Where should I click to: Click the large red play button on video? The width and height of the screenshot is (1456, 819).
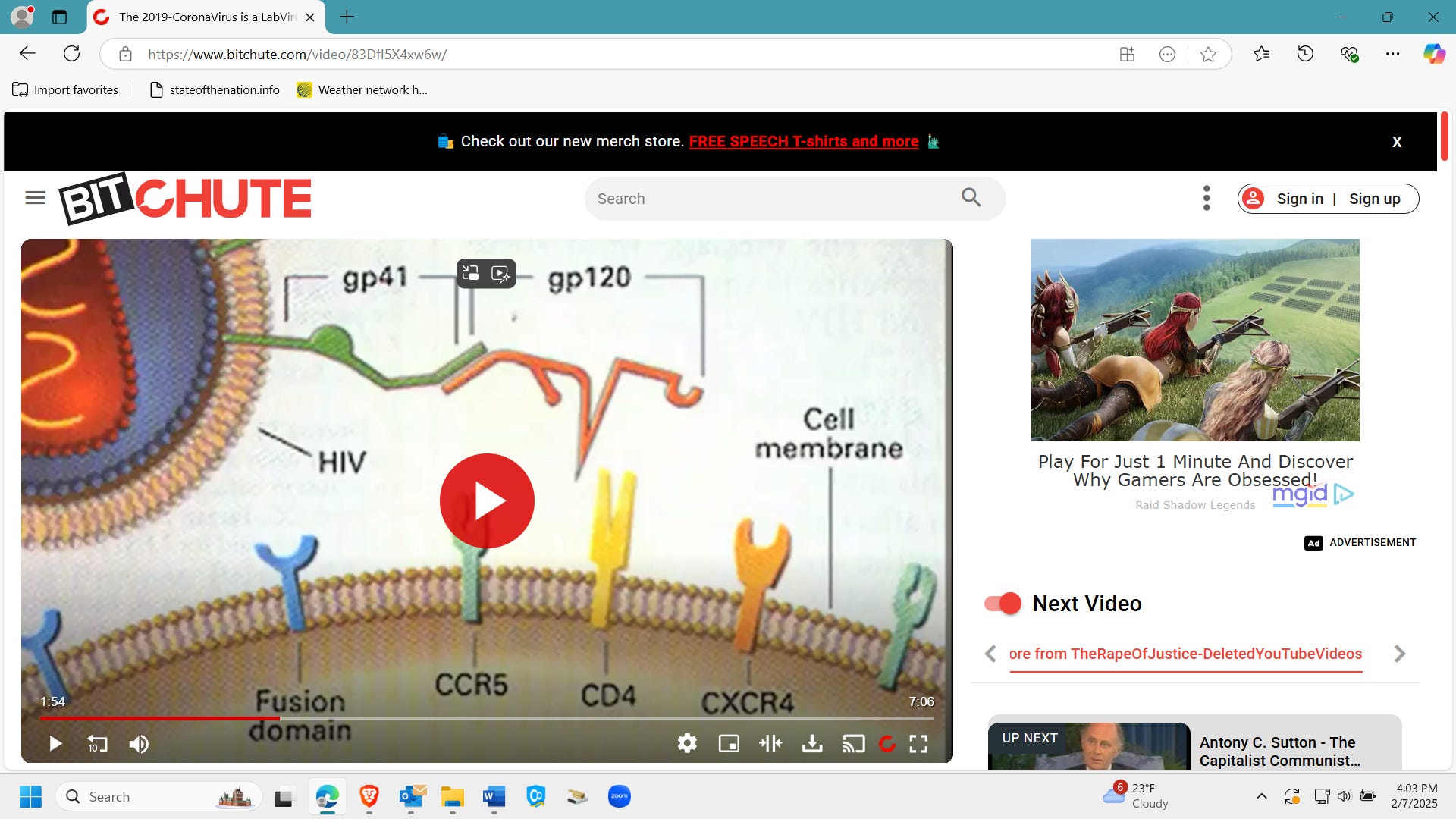(x=487, y=500)
